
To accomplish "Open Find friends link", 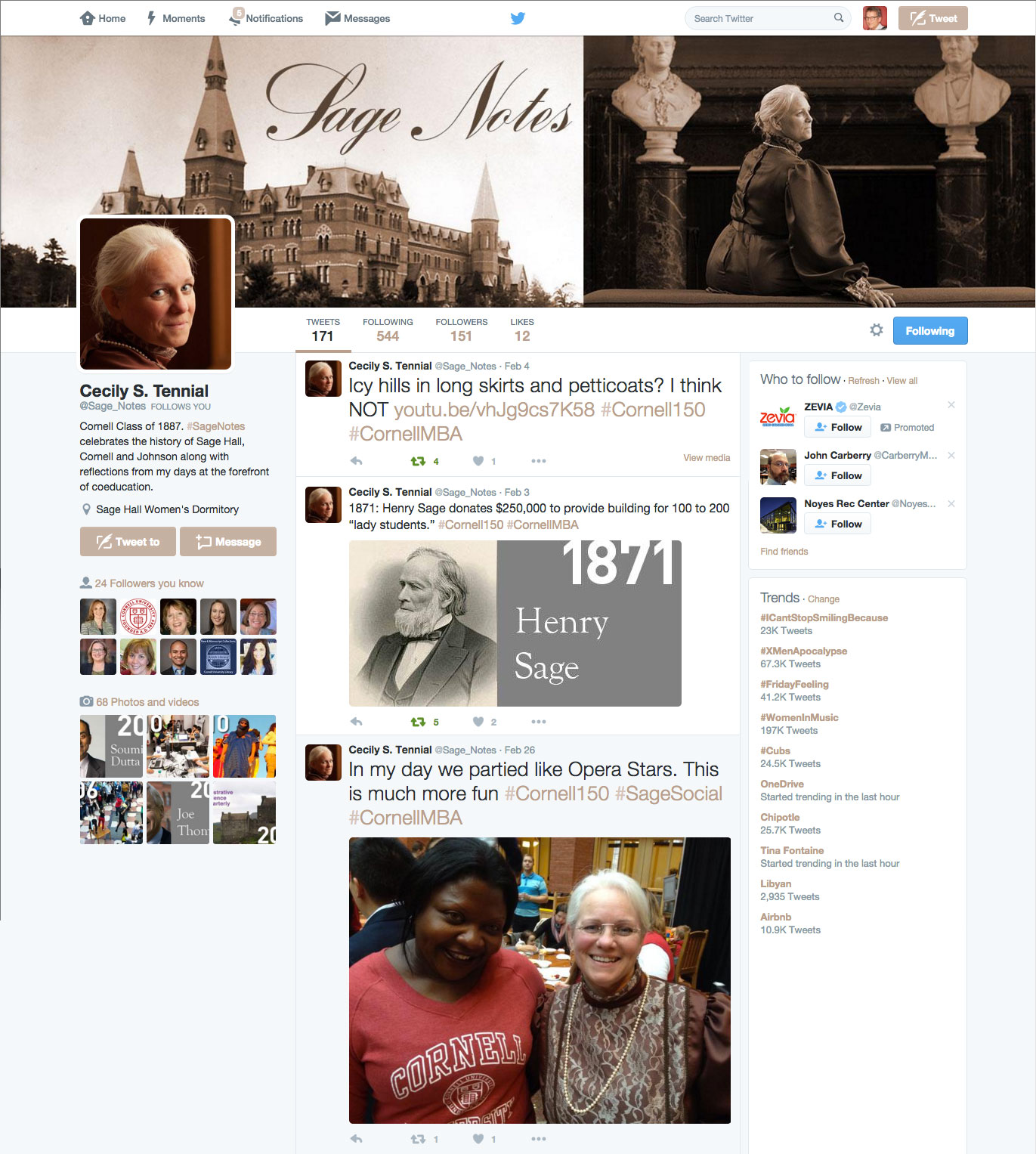I will pyautogui.click(x=784, y=552).
